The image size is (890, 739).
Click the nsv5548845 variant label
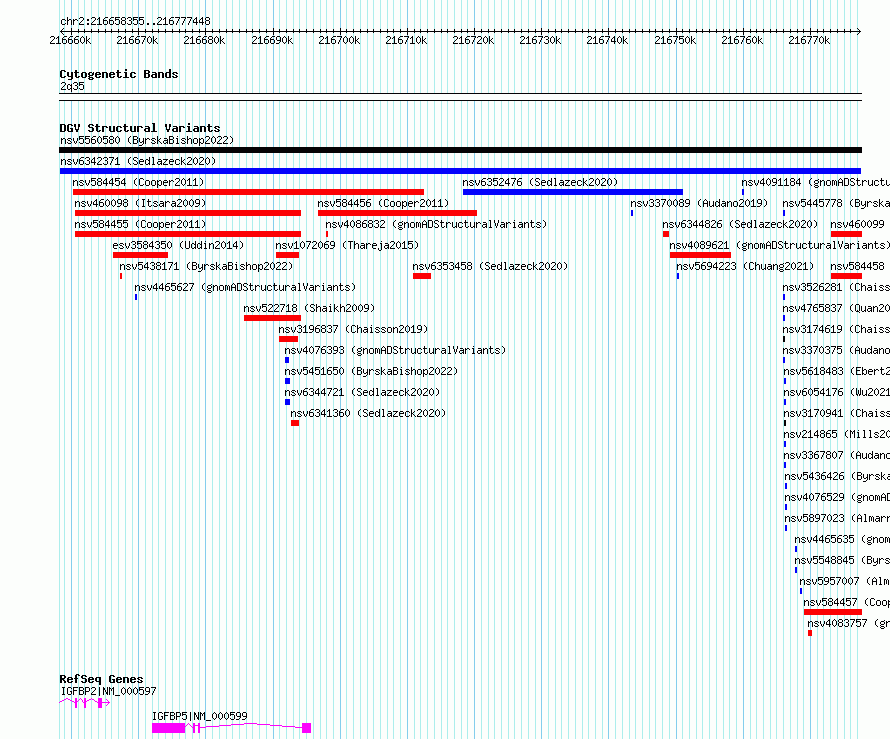pos(842,560)
